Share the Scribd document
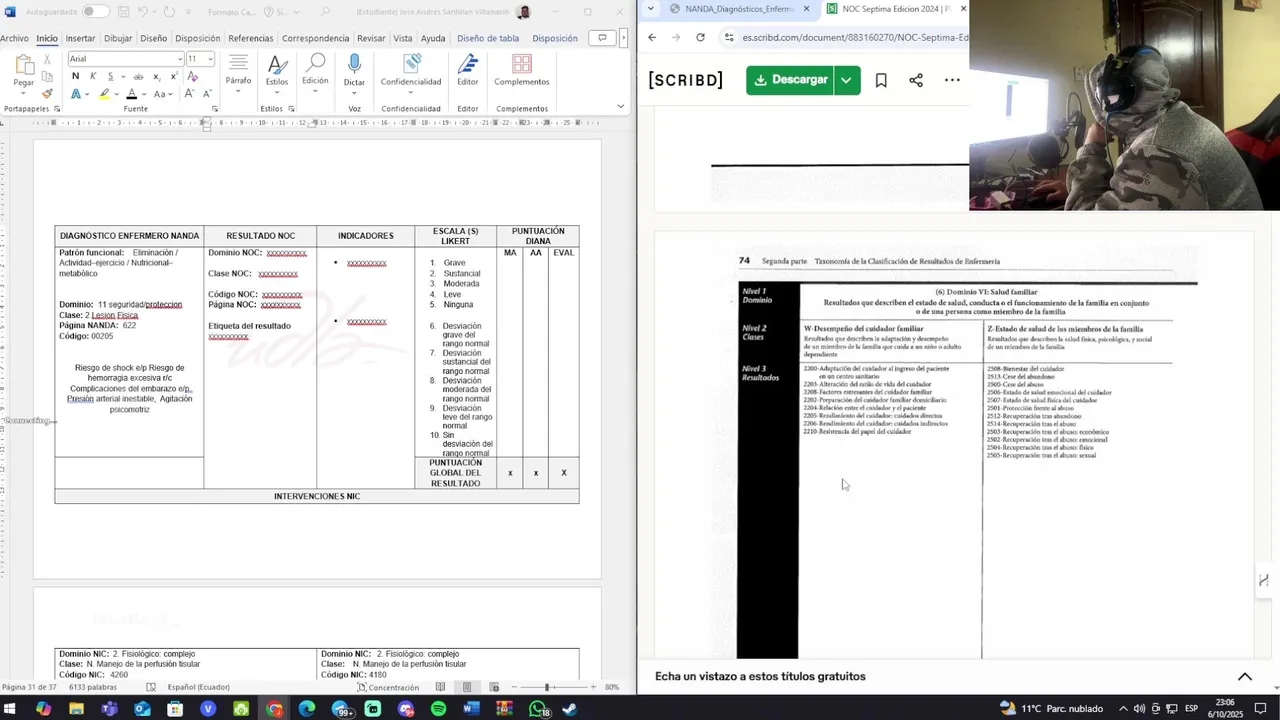 [916, 80]
